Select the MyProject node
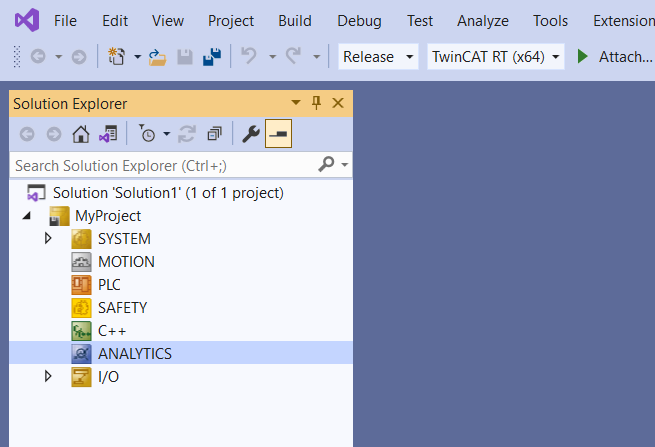Viewport: 655px width, 447px height. click(x=108, y=216)
